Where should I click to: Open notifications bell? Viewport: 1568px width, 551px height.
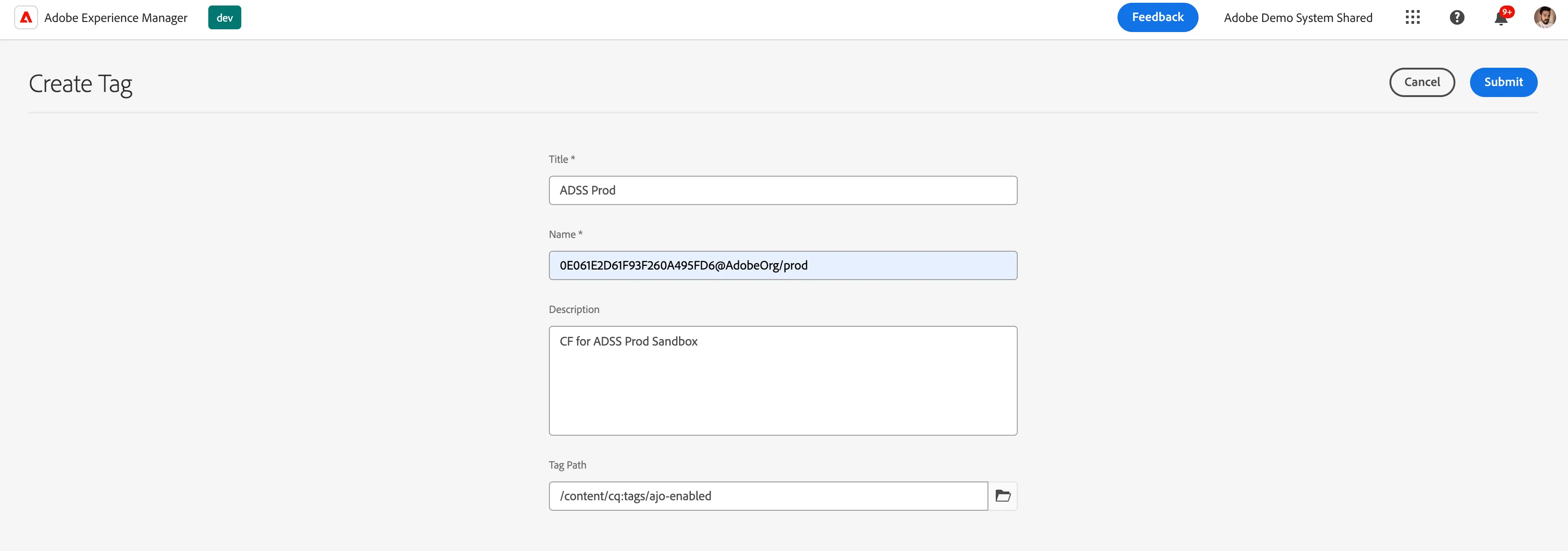(x=1502, y=17)
